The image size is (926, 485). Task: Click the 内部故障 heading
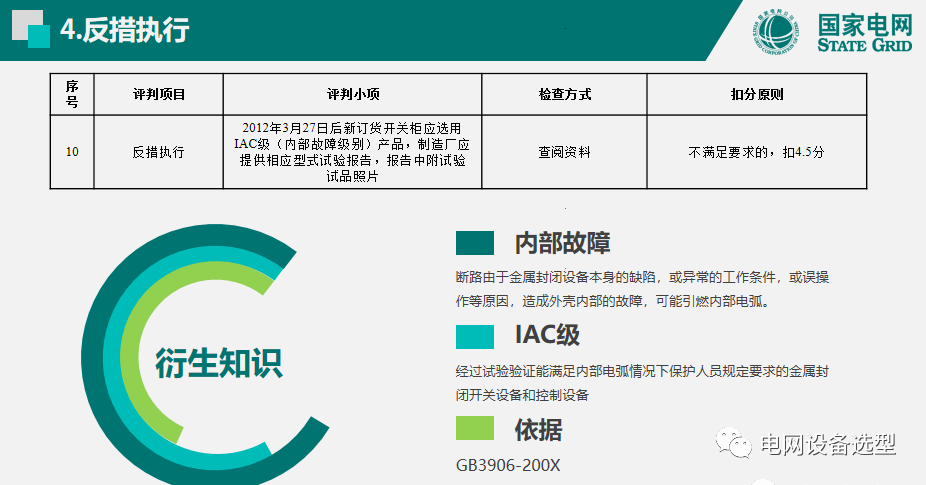pyautogui.click(x=562, y=243)
